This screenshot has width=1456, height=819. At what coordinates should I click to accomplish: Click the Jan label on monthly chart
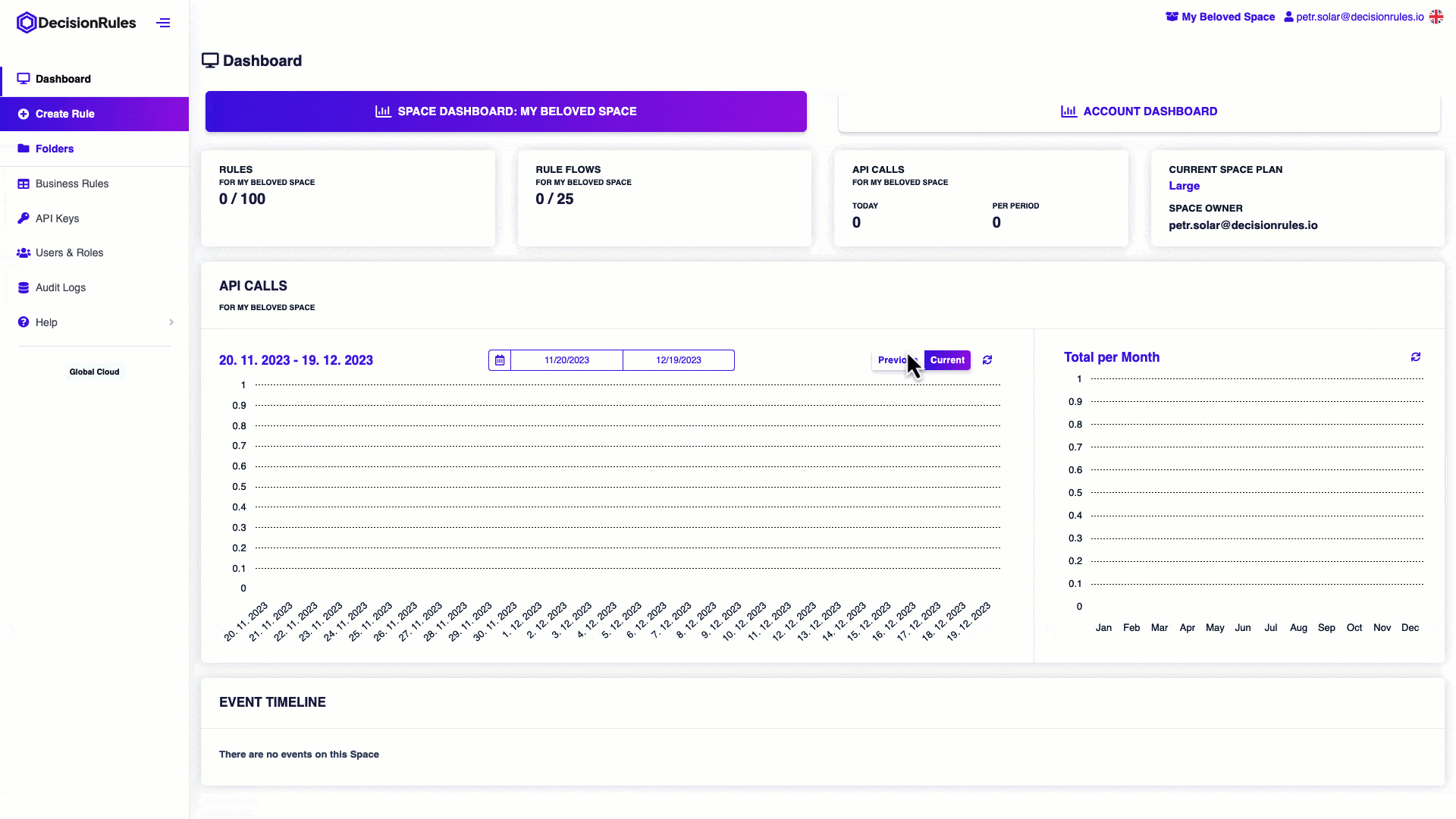[x=1103, y=628]
